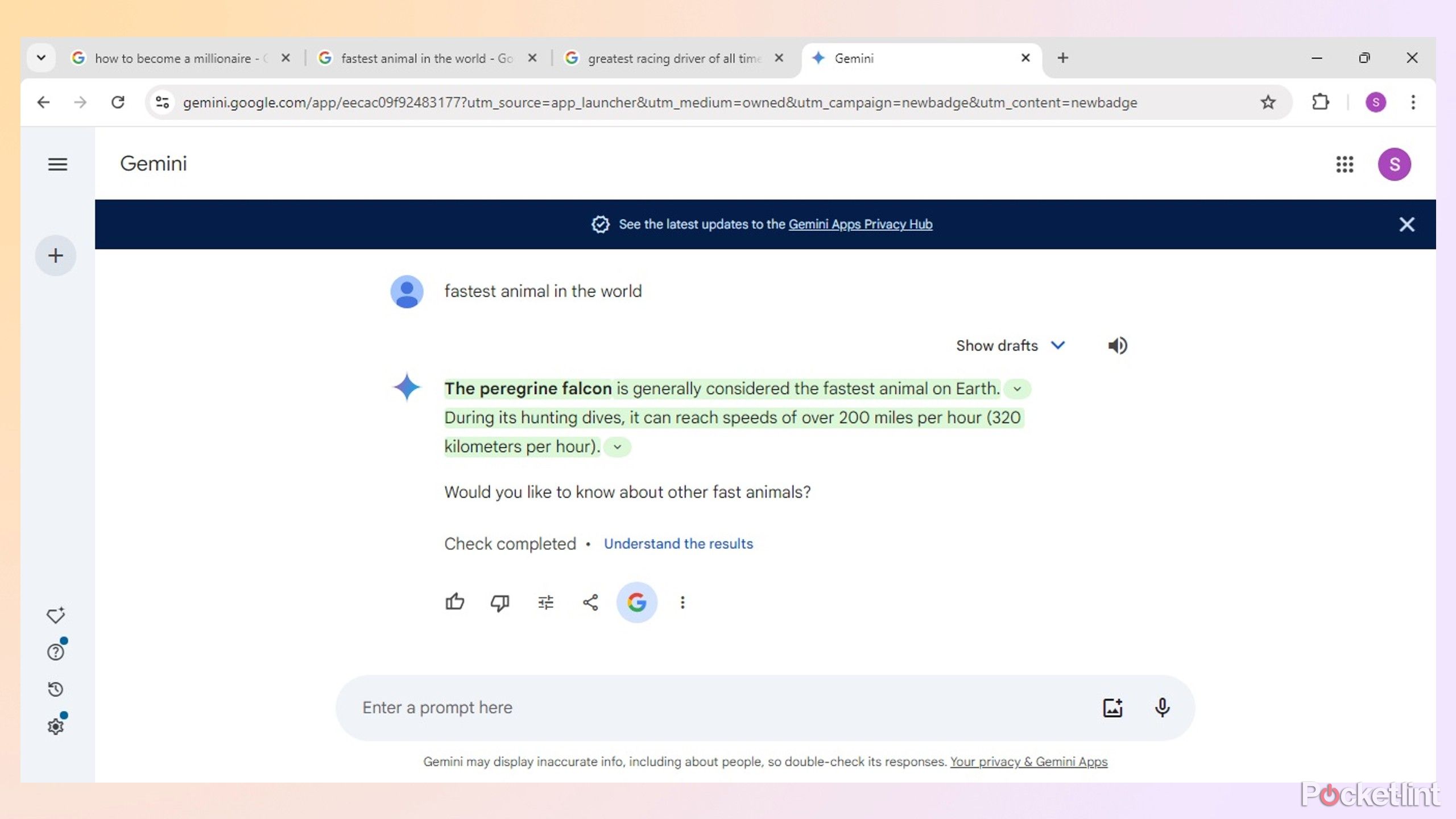This screenshot has height=819, width=1456.
Task: Start a new chat with plus button
Action: point(56,255)
